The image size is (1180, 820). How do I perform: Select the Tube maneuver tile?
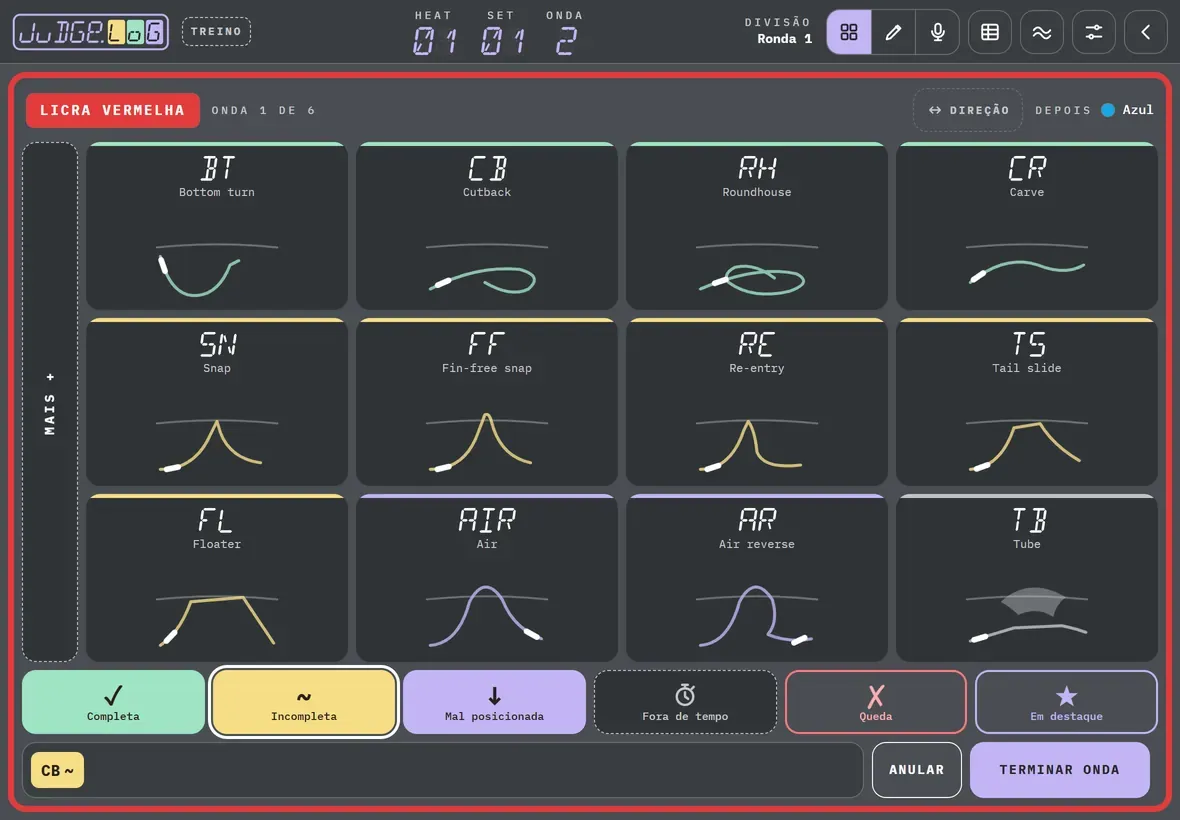point(1026,578)
